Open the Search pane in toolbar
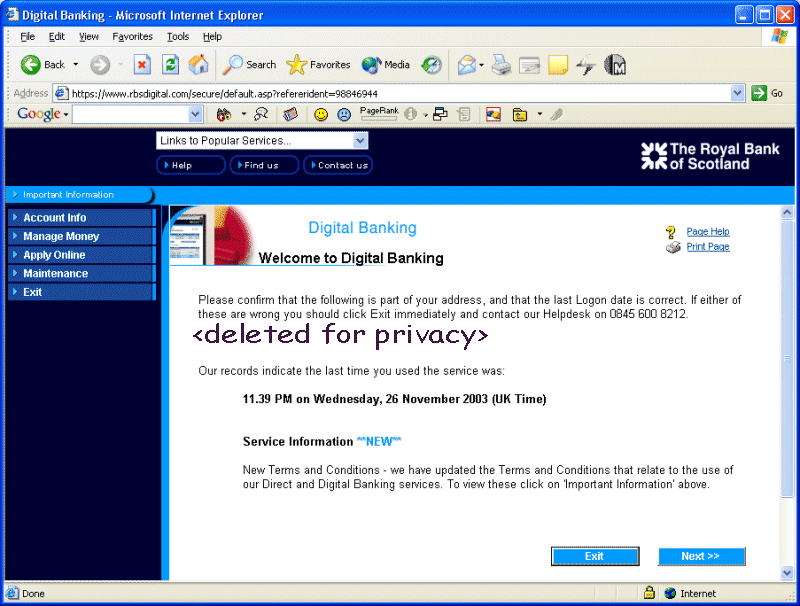Screen dimensions: 800x606 pyautogui.click(x=250, y=65)
